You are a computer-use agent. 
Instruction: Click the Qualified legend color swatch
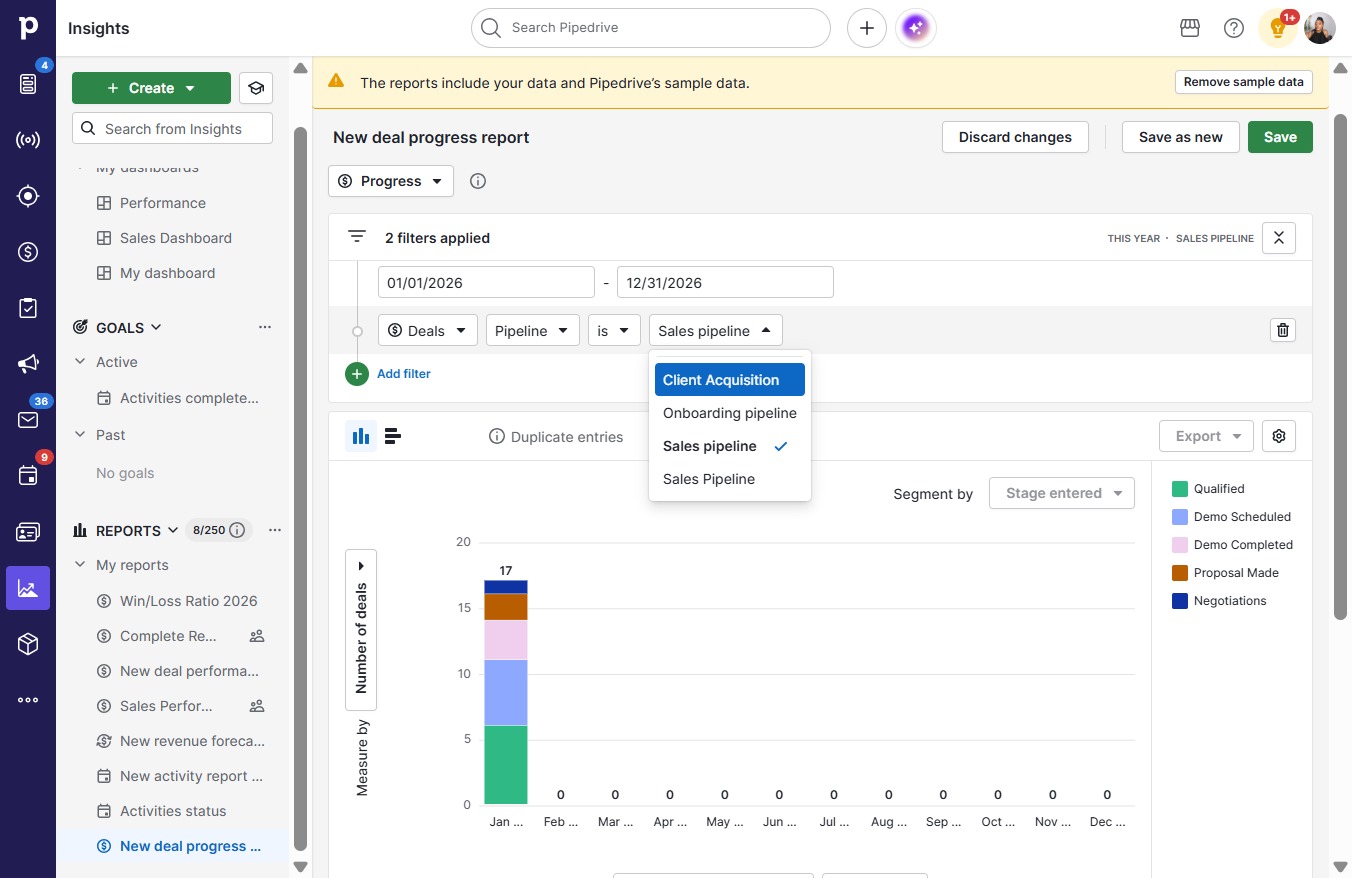[x=1180, y=489]
